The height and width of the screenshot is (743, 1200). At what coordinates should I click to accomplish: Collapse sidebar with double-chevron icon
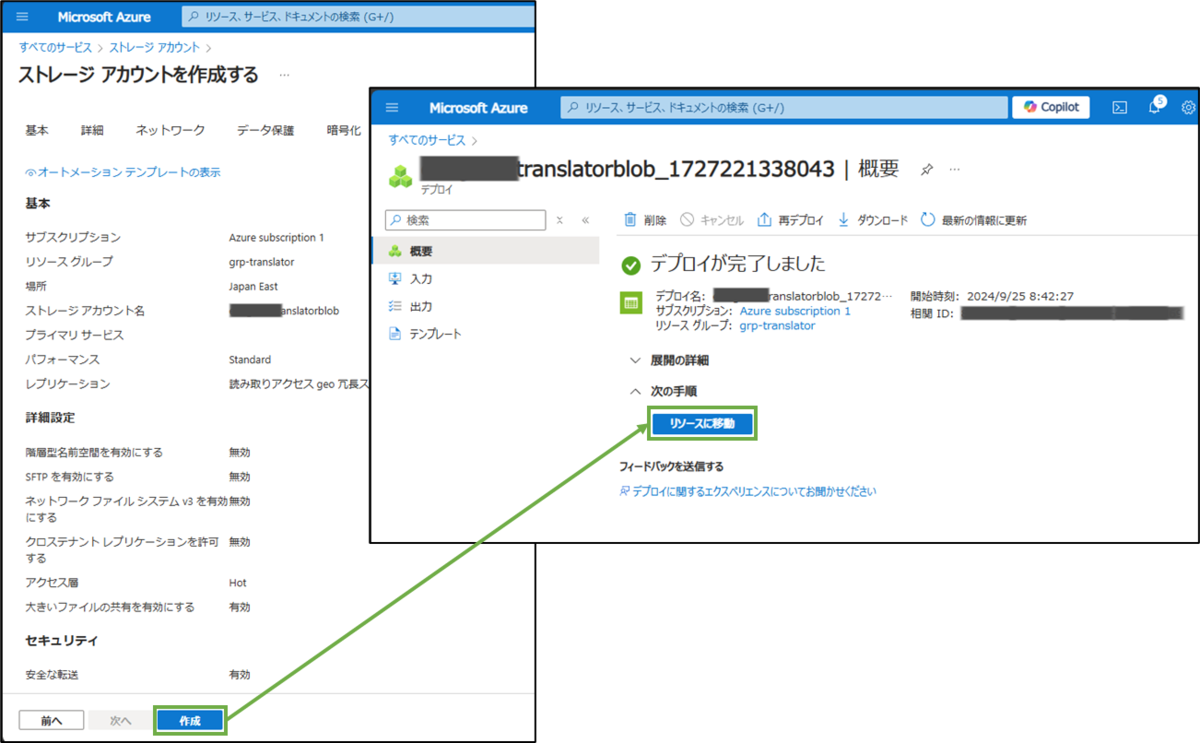(585, 220)
